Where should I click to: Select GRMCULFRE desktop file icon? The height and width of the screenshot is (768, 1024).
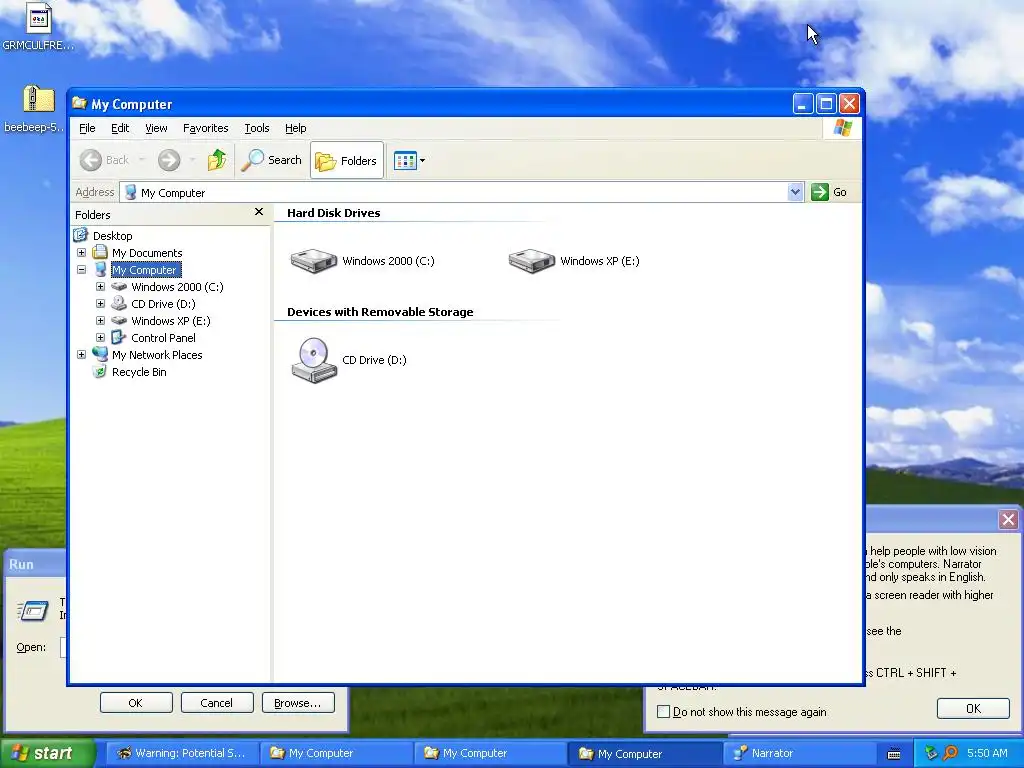[x=39, y=18]
